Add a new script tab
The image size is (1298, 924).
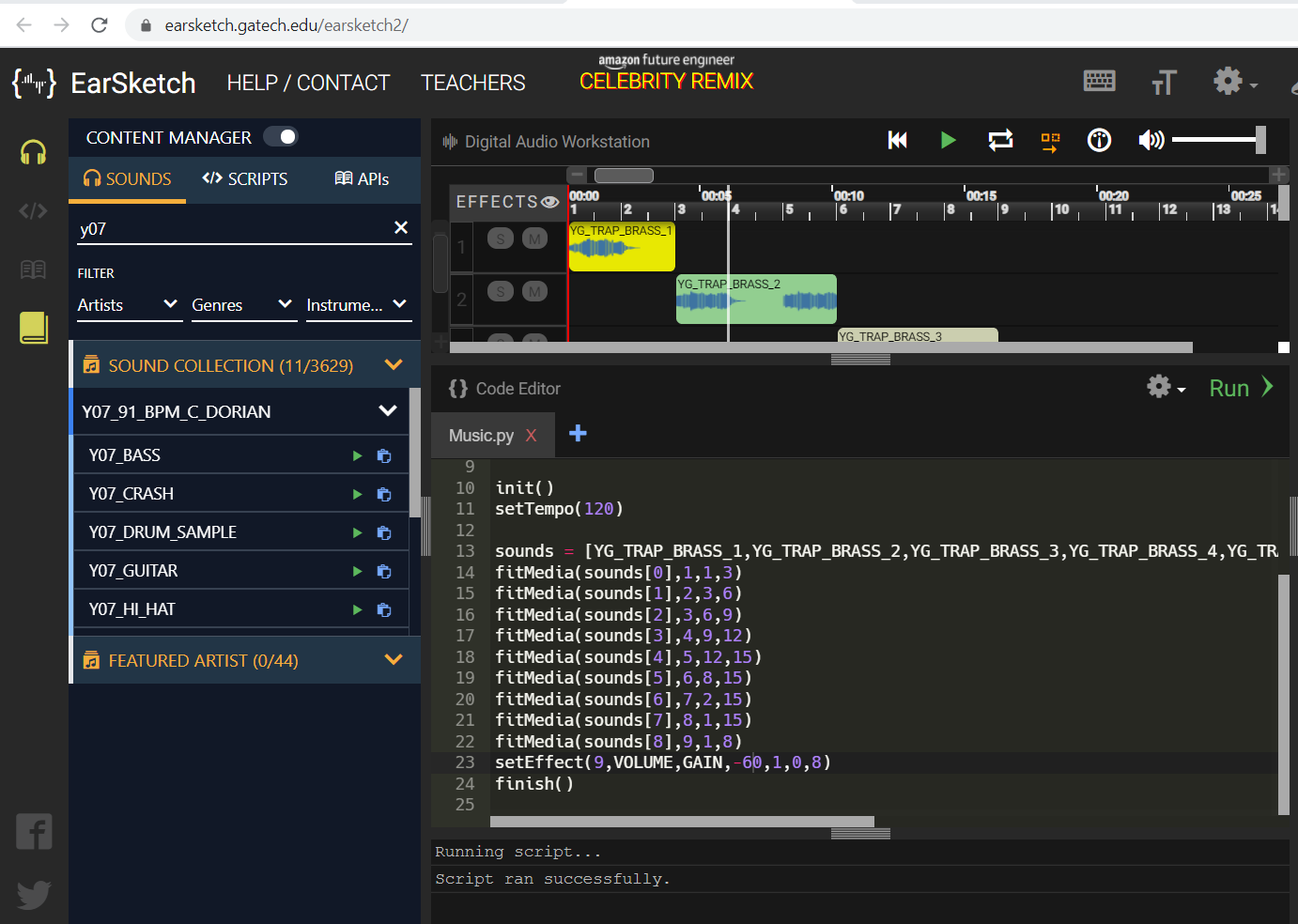(578, 433)
